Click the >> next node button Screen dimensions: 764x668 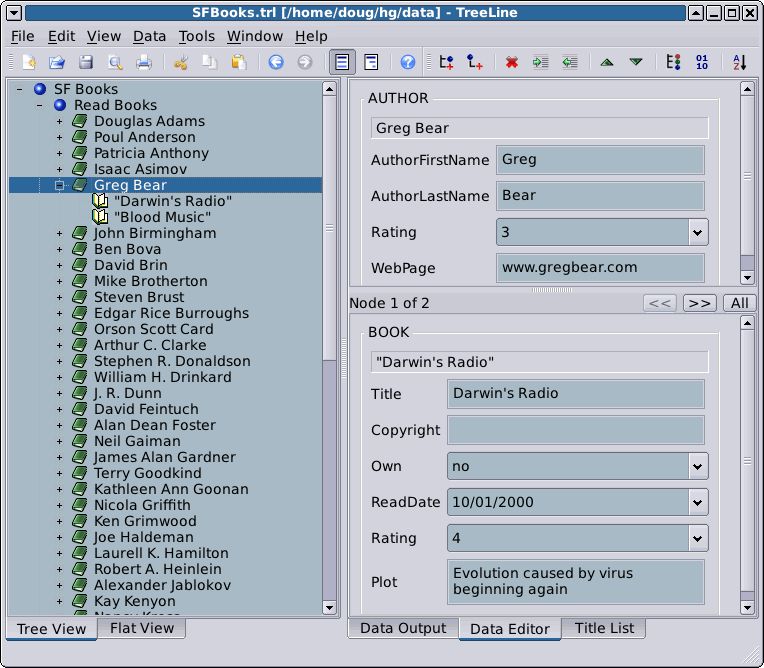click(x=700, y=303)
